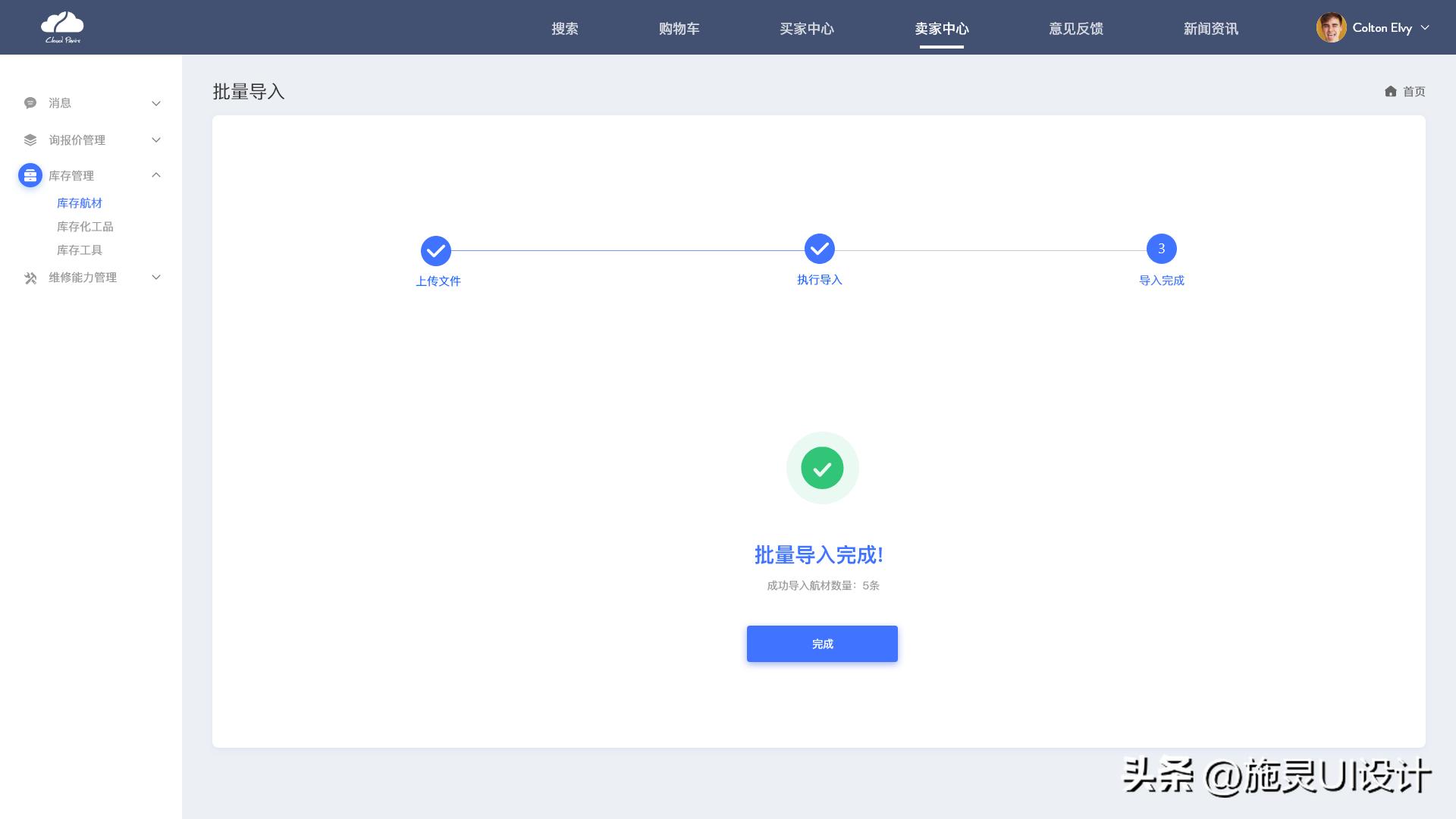Image resolution: width=1456 pixels, height=819 pixels.
Task: Click the green checkmark success icon
Action: tap(822, 468)
